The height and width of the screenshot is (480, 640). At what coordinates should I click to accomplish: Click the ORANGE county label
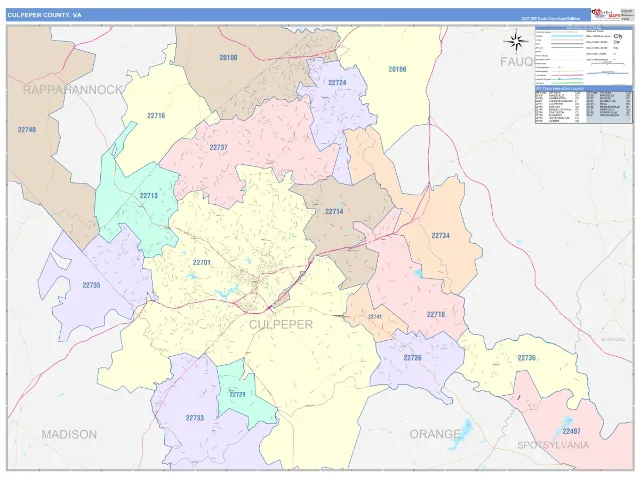point(435,434)
